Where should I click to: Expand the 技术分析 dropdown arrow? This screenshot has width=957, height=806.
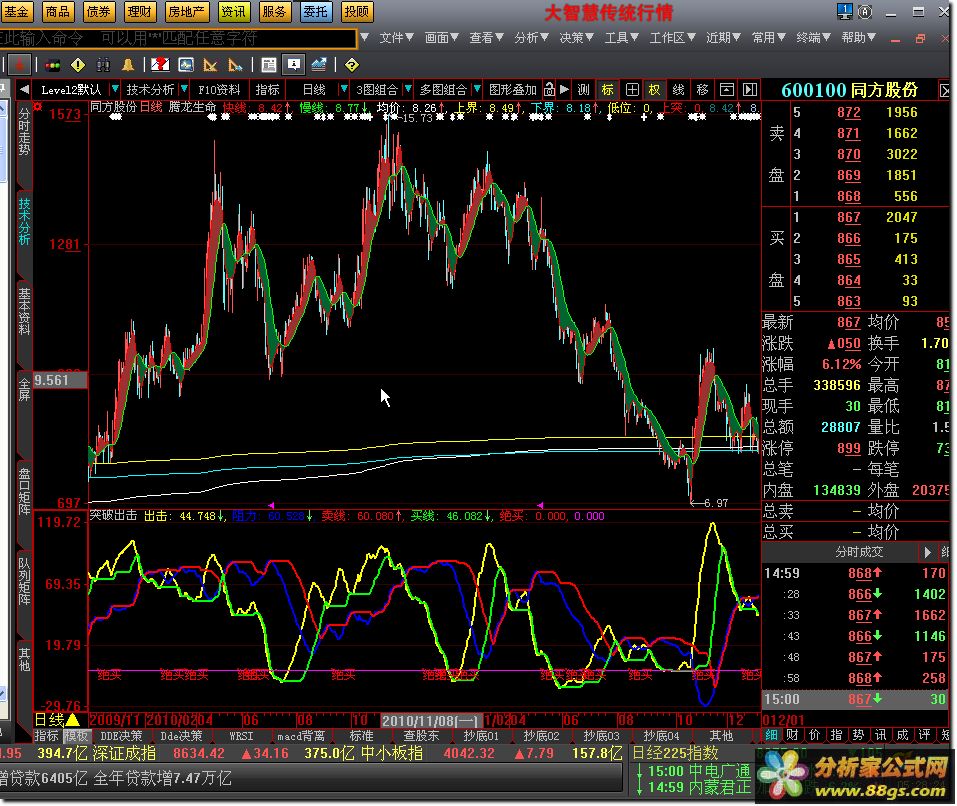184,90
